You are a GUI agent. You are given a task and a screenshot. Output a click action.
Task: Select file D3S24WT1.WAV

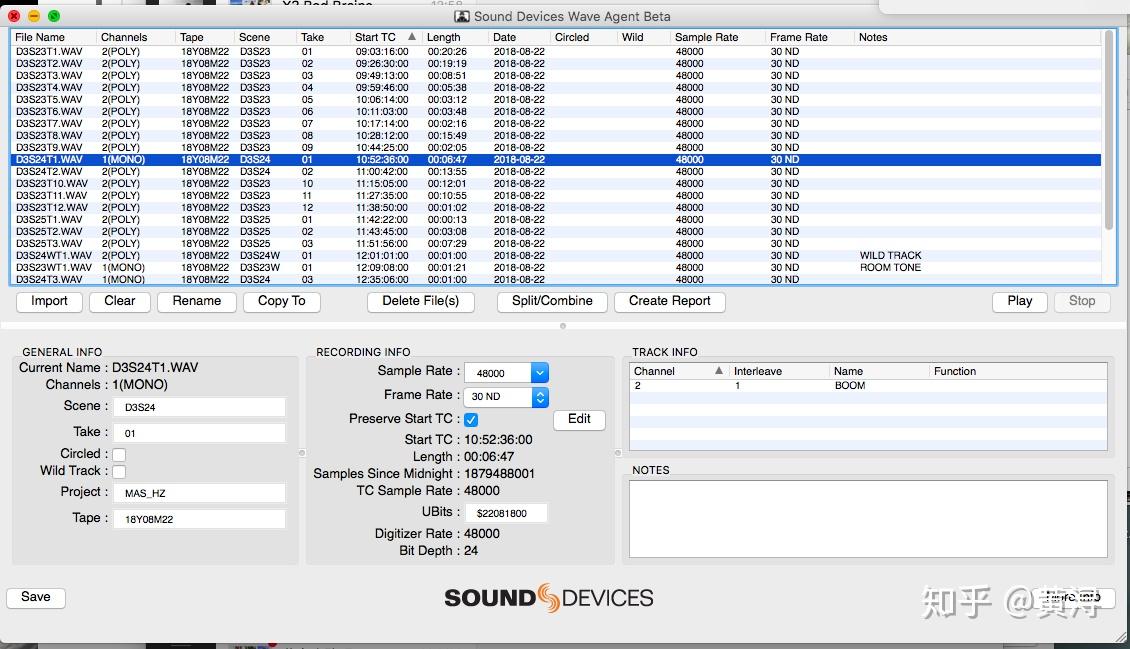point(556,256)
